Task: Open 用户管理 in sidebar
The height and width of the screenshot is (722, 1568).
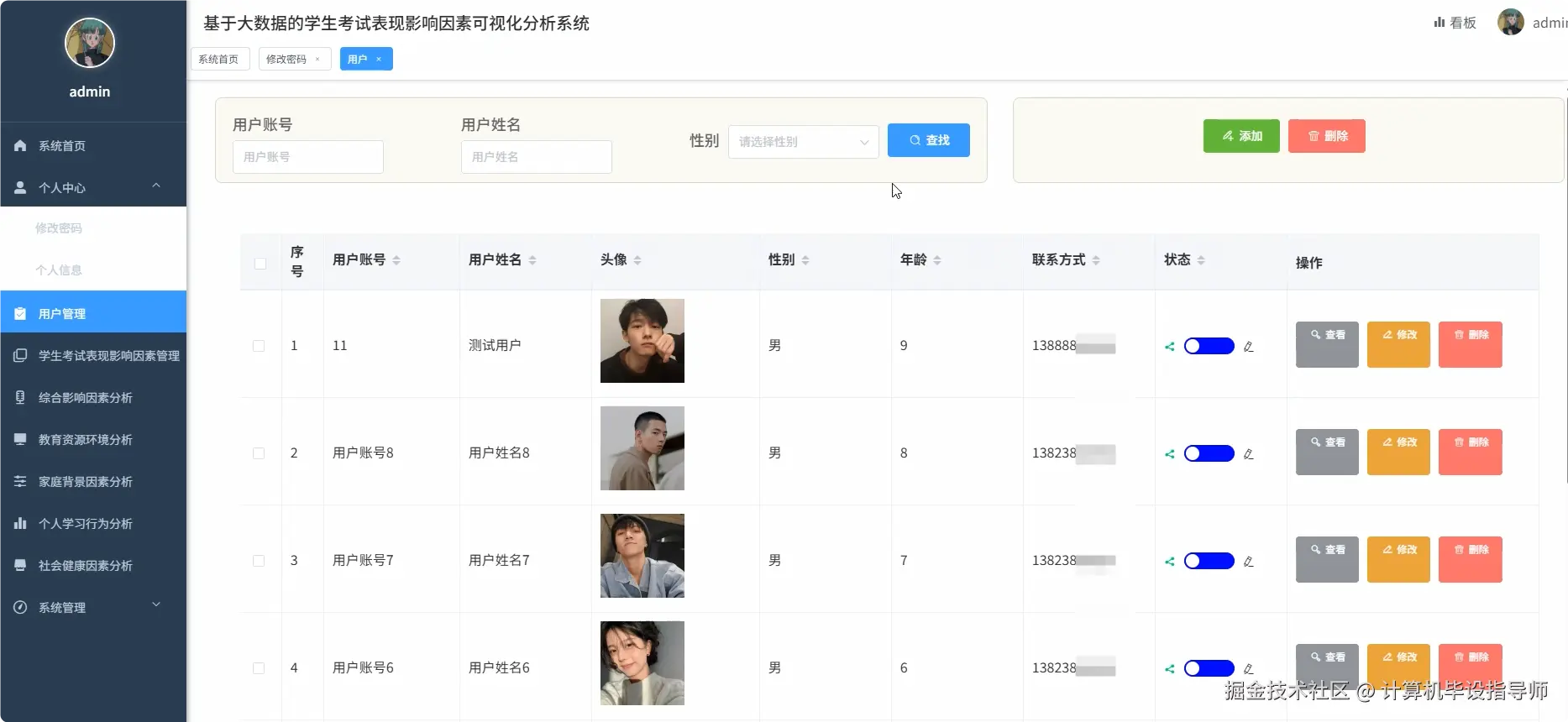Action: (93, 313)
